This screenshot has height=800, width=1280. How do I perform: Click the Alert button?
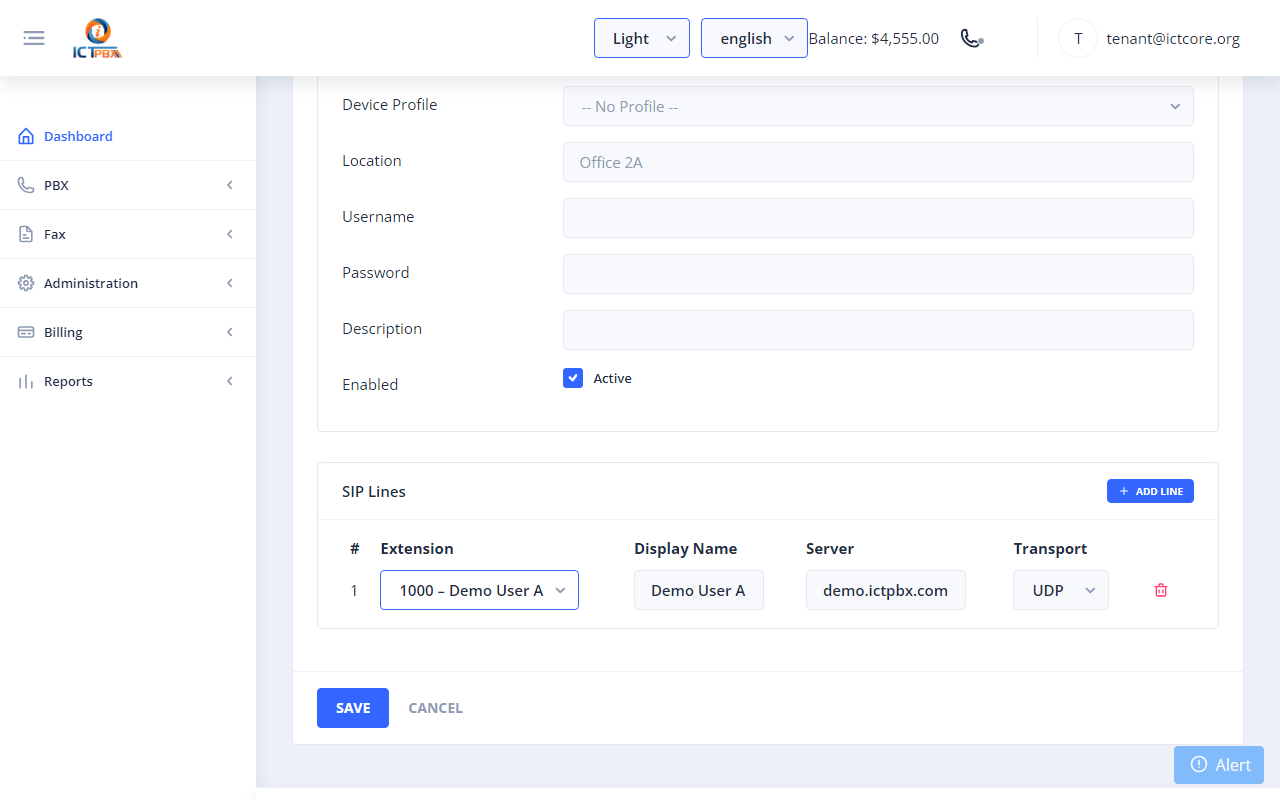tap(1219, 765)
